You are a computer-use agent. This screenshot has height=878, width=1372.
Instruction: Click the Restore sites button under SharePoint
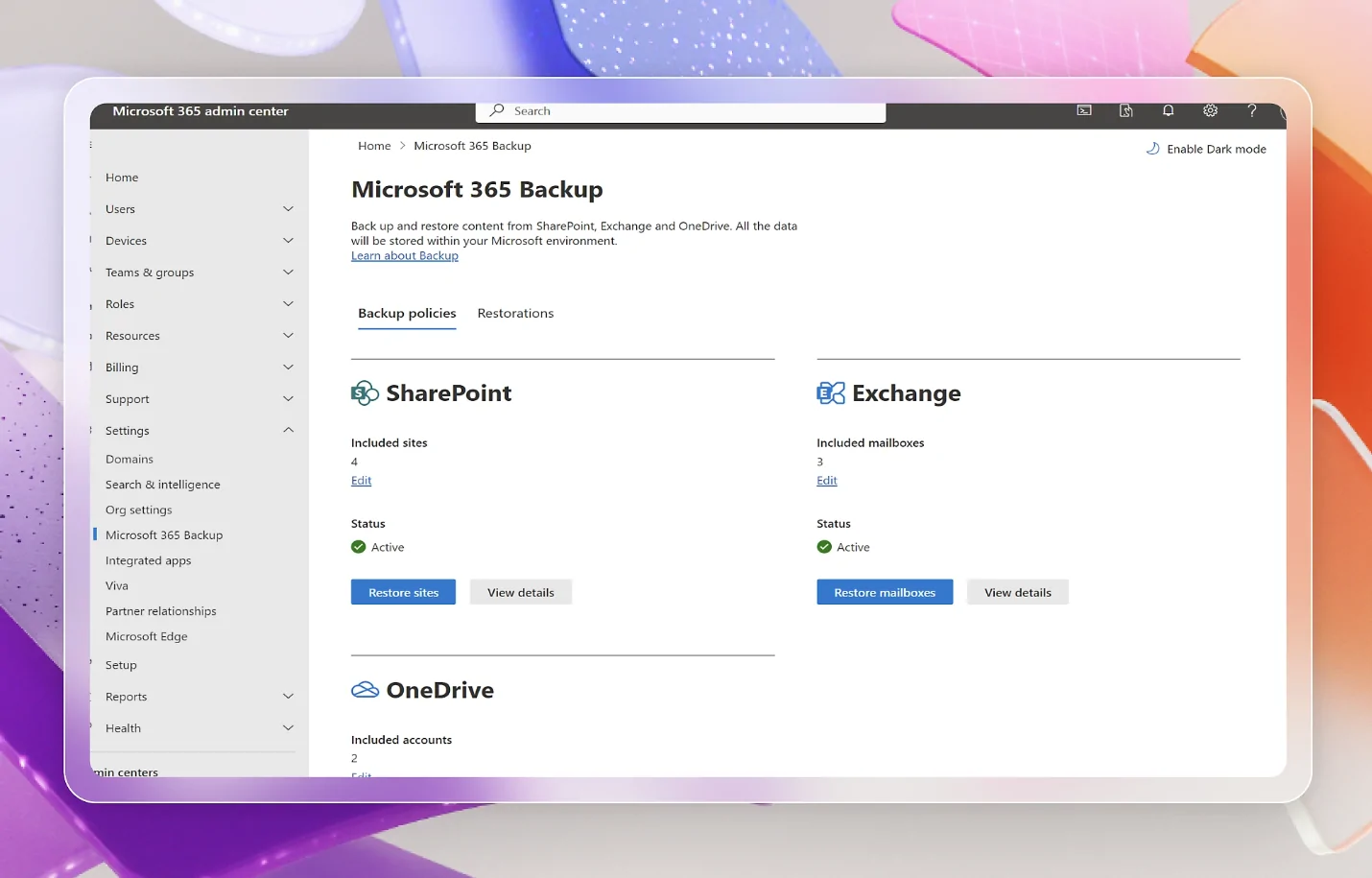point(403,592)
